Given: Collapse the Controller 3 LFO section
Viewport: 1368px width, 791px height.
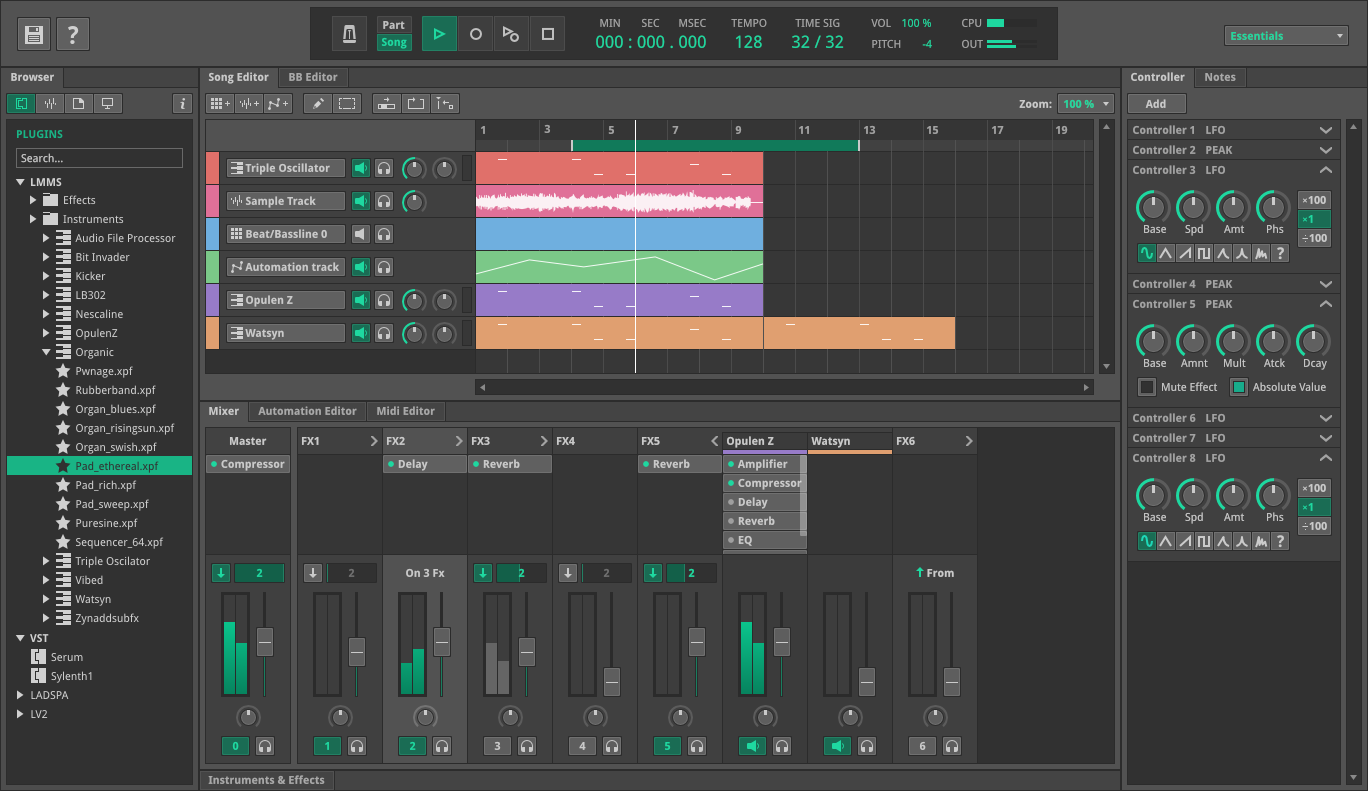Looking at the screenshot, I should click(1325, 171).
